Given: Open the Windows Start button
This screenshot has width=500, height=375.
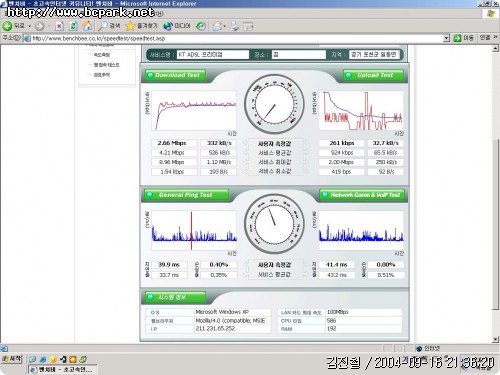Looking at the screenshot, I should pos(12,359).
